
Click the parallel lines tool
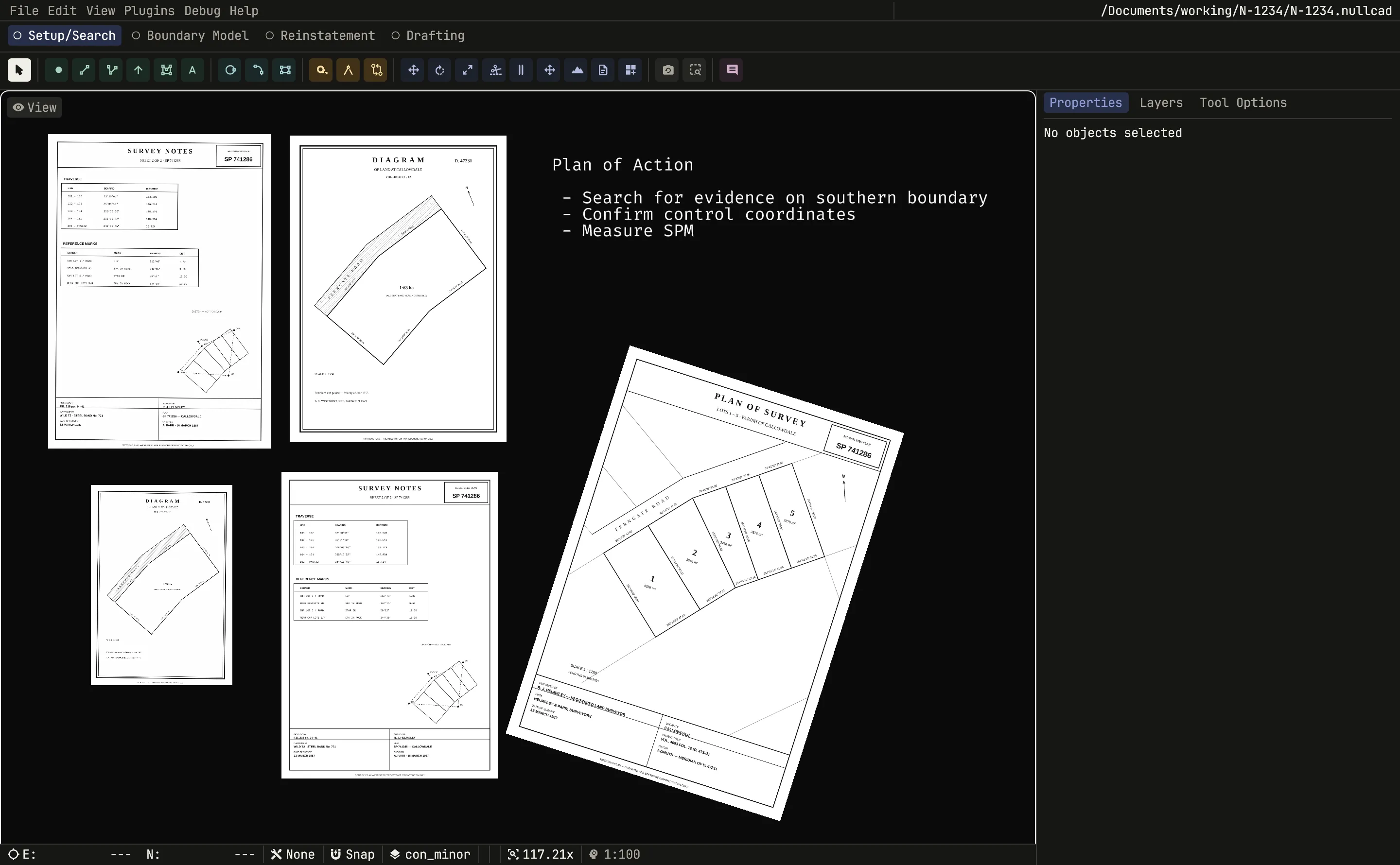[521, 70]
